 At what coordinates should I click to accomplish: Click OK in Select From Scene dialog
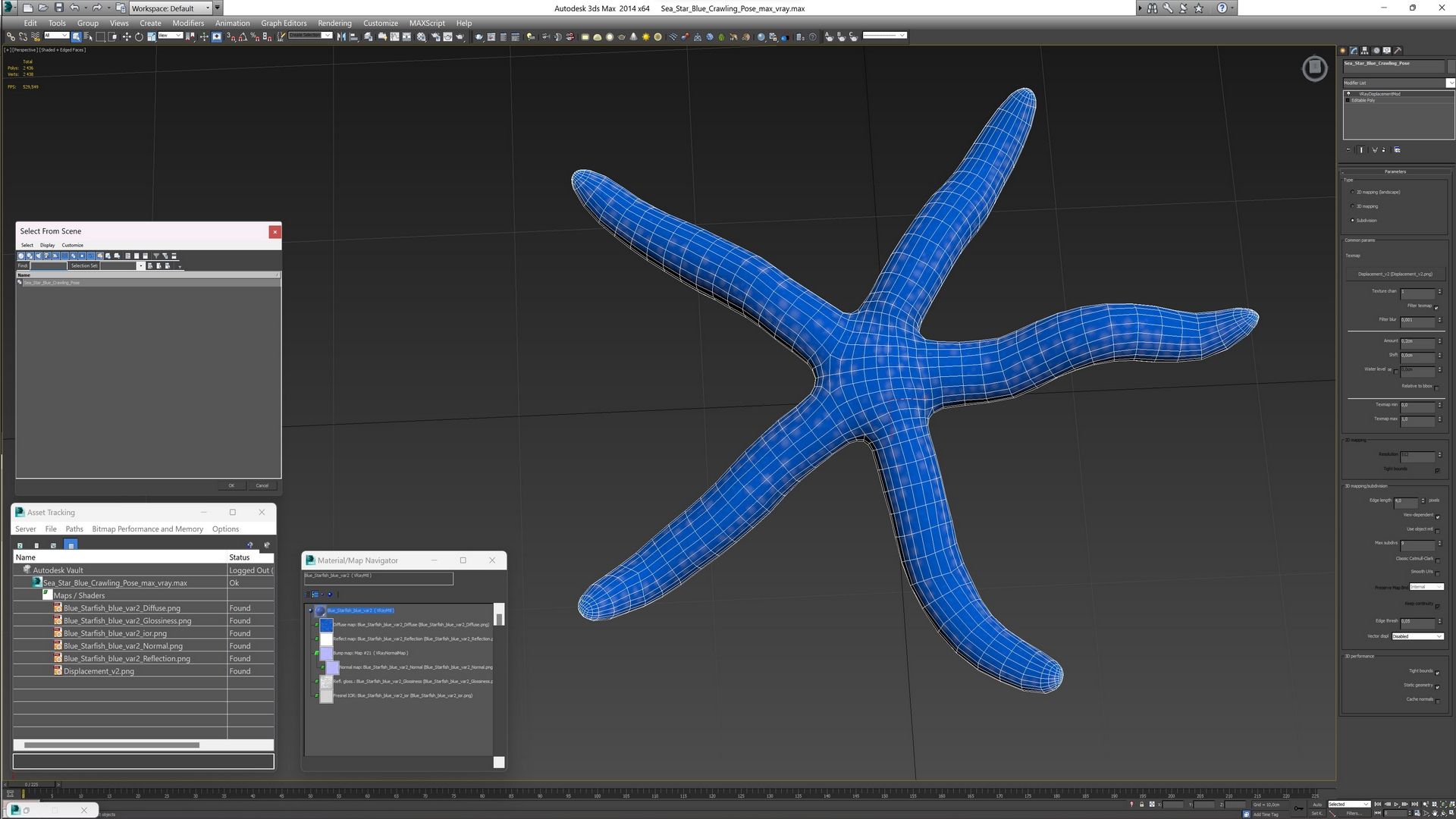pos(231,485)
